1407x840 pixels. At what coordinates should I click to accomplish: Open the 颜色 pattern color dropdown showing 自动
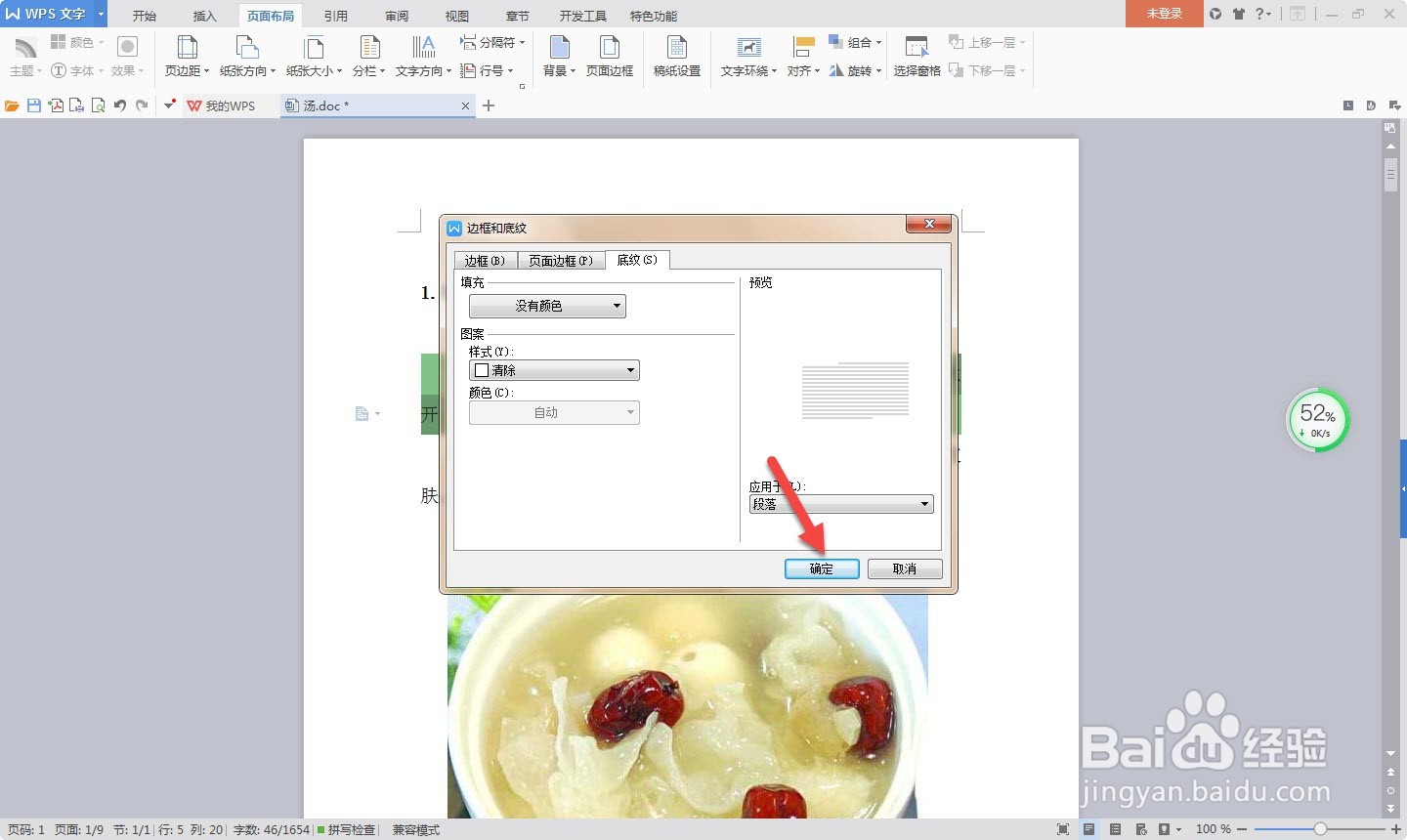[x=554, y=412]
